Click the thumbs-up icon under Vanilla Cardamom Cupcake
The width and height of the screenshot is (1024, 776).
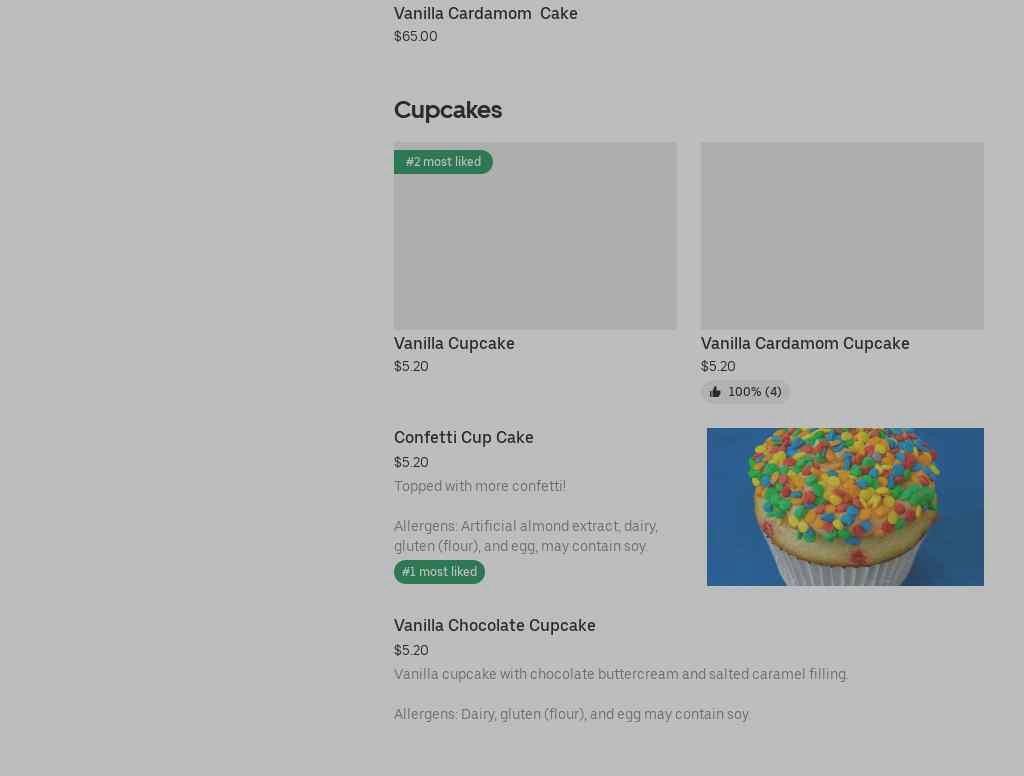click(715, 392)
